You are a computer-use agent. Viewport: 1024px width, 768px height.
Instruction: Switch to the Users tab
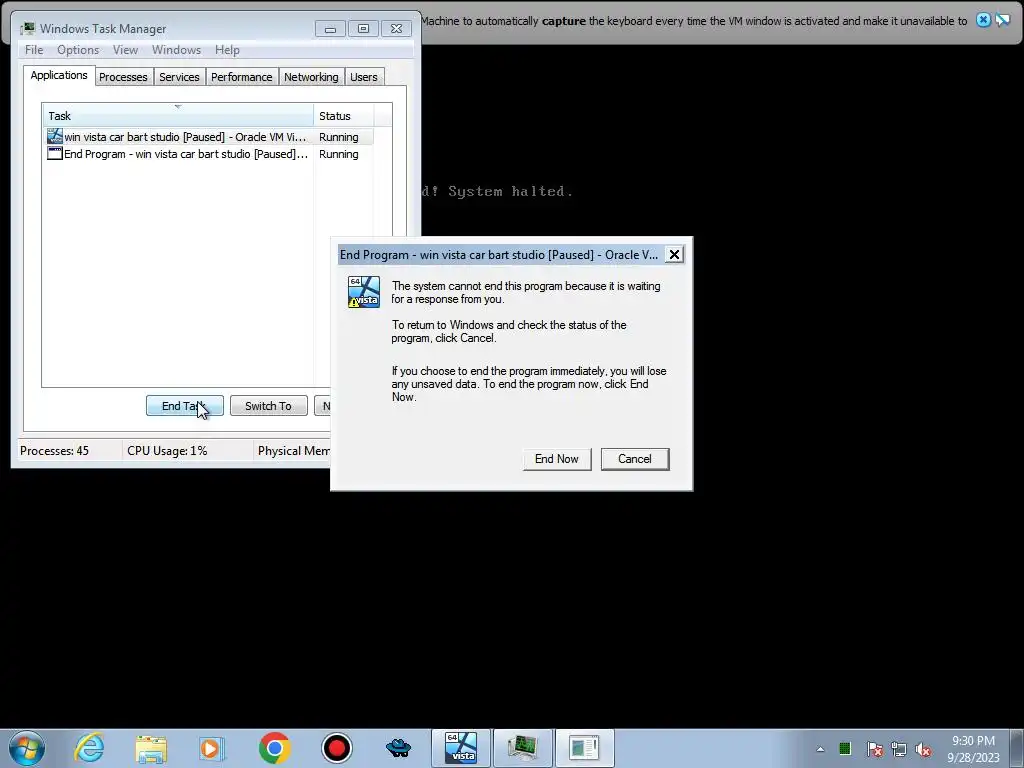[x=364, y=77]
